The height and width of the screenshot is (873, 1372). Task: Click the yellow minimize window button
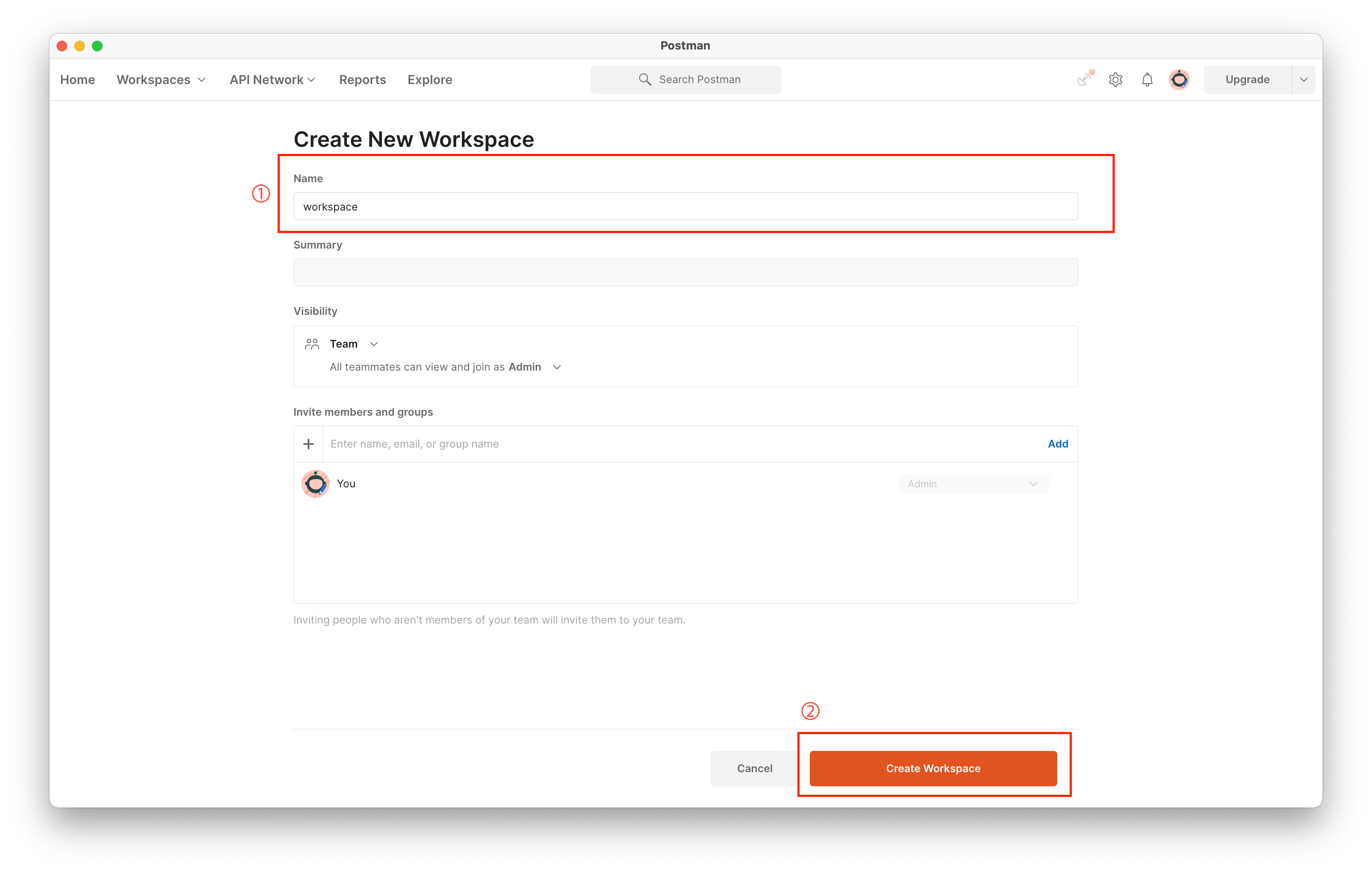pos(80,46)
